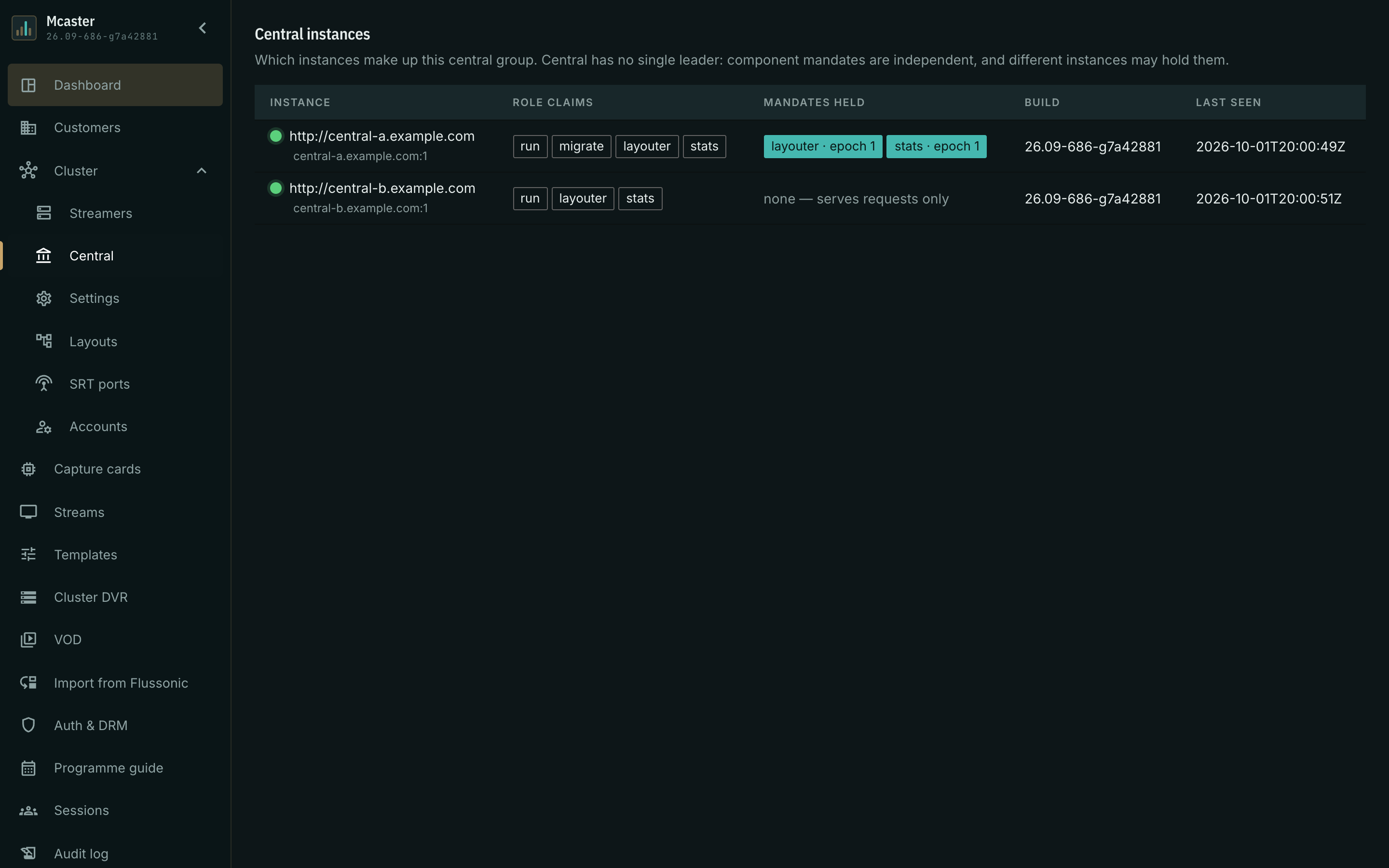Click the Mcaster logo icon
The image size is (1389, 868).
coord(24,28)
